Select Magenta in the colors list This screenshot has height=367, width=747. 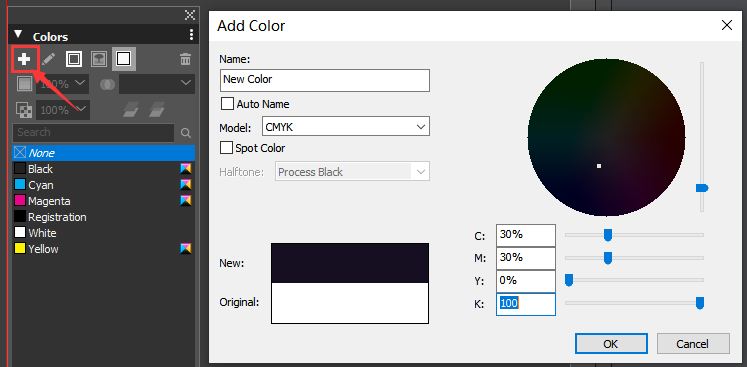103,201
